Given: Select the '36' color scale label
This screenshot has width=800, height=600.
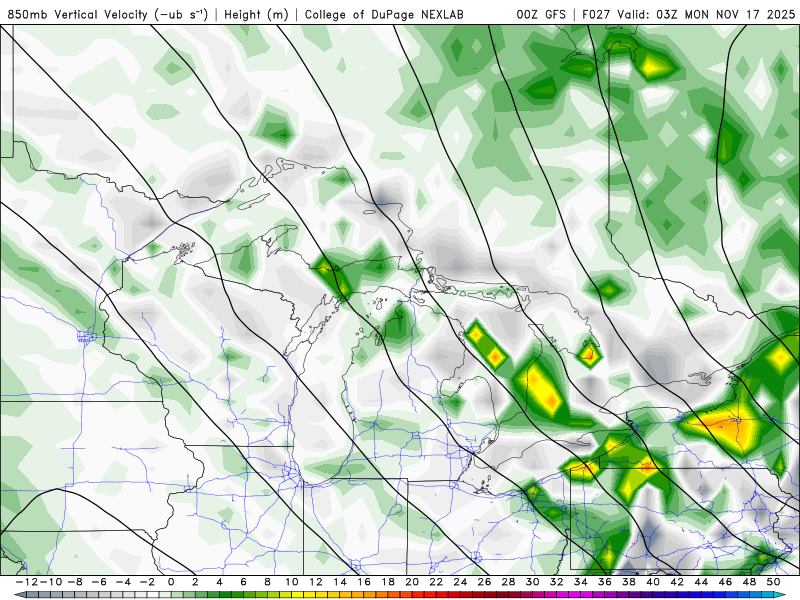Looking at the screenshot, I should (605, 582).
